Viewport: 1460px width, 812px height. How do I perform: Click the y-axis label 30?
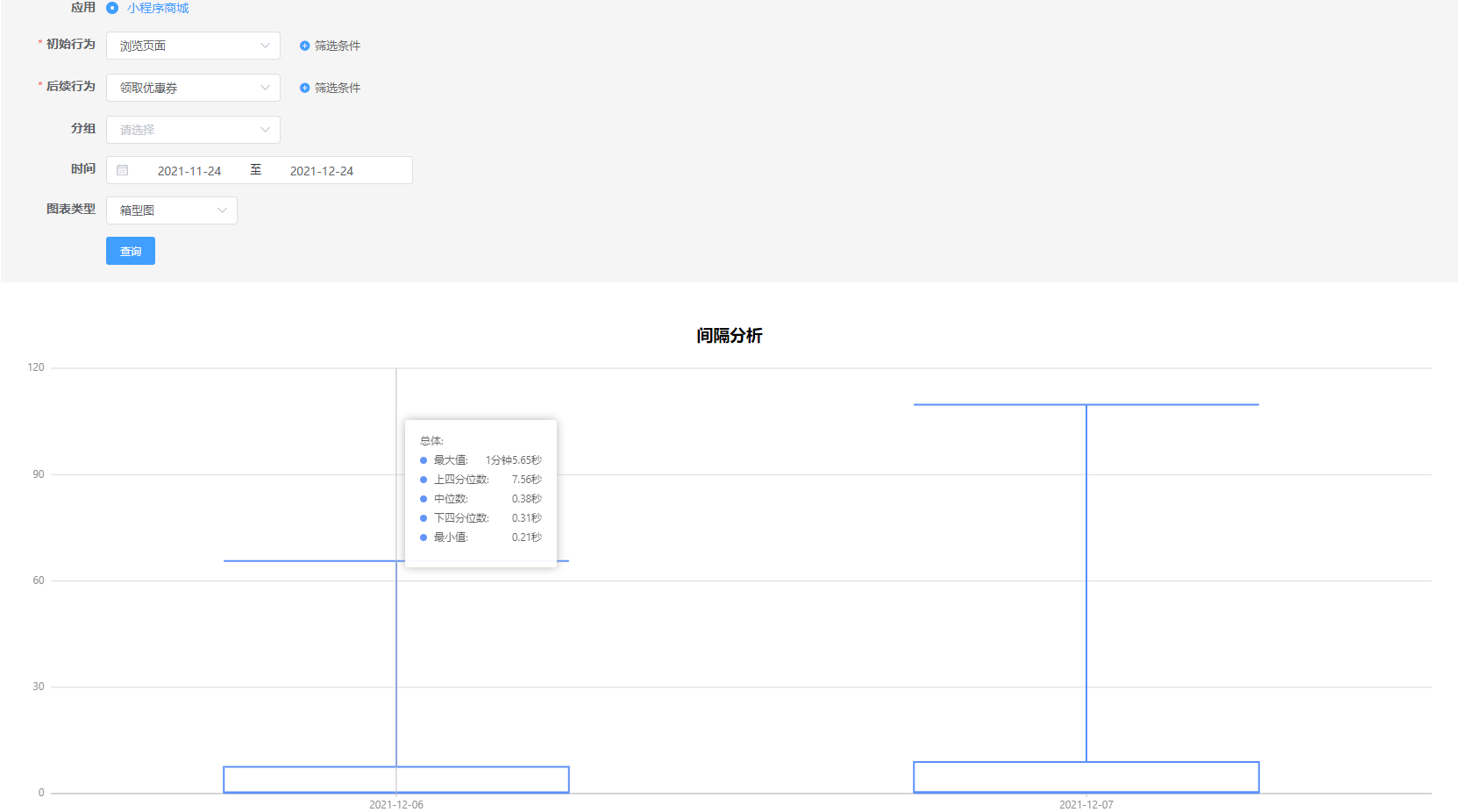39,687
